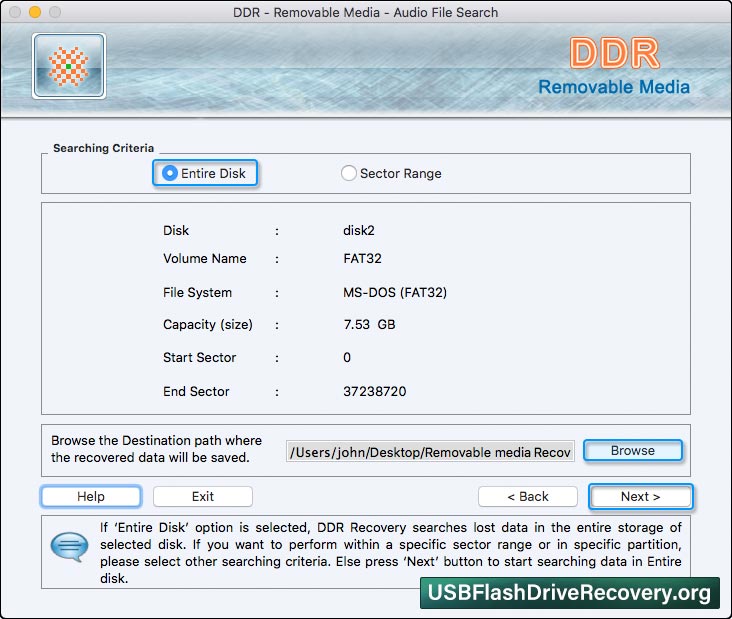Click the Searching Criteria group heading

(x=103, y=148)
